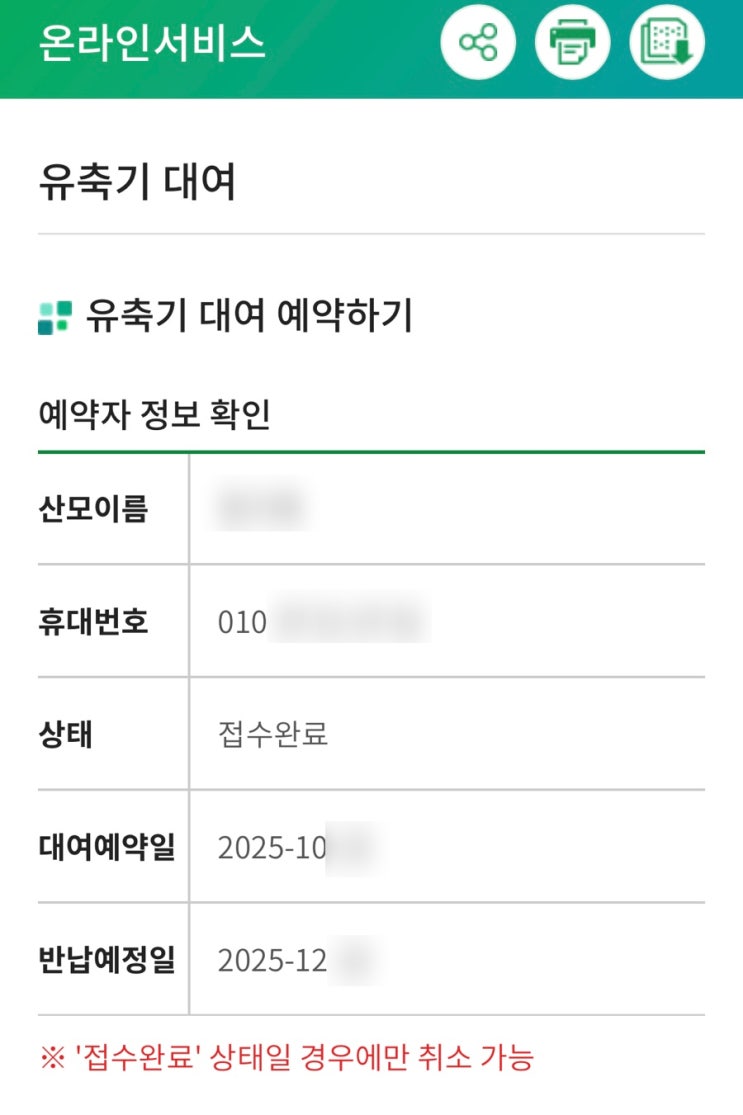The width and height of the screenshot is (743, 1115).
Task: Select the 유축기 대여 page heading
Action: (137, 184)
